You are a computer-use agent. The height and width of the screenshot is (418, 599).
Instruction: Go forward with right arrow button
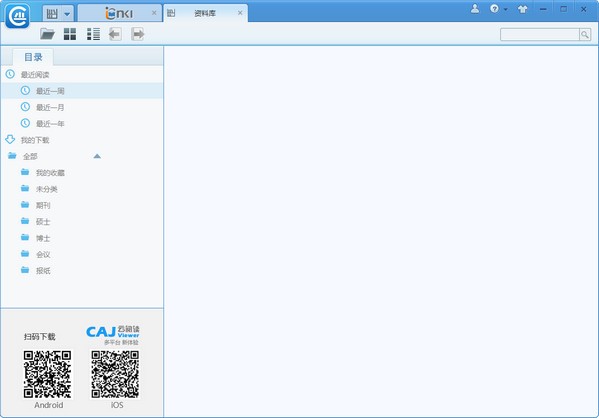click(138, 34)
